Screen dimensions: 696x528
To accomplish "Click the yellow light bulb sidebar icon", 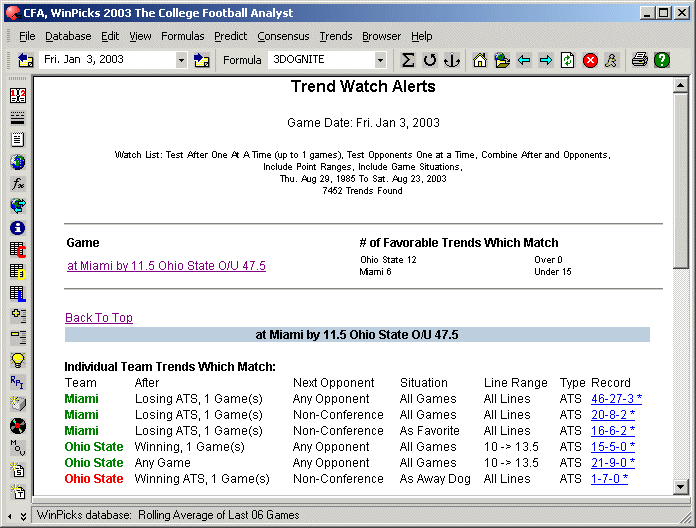I will pos(18,360).
